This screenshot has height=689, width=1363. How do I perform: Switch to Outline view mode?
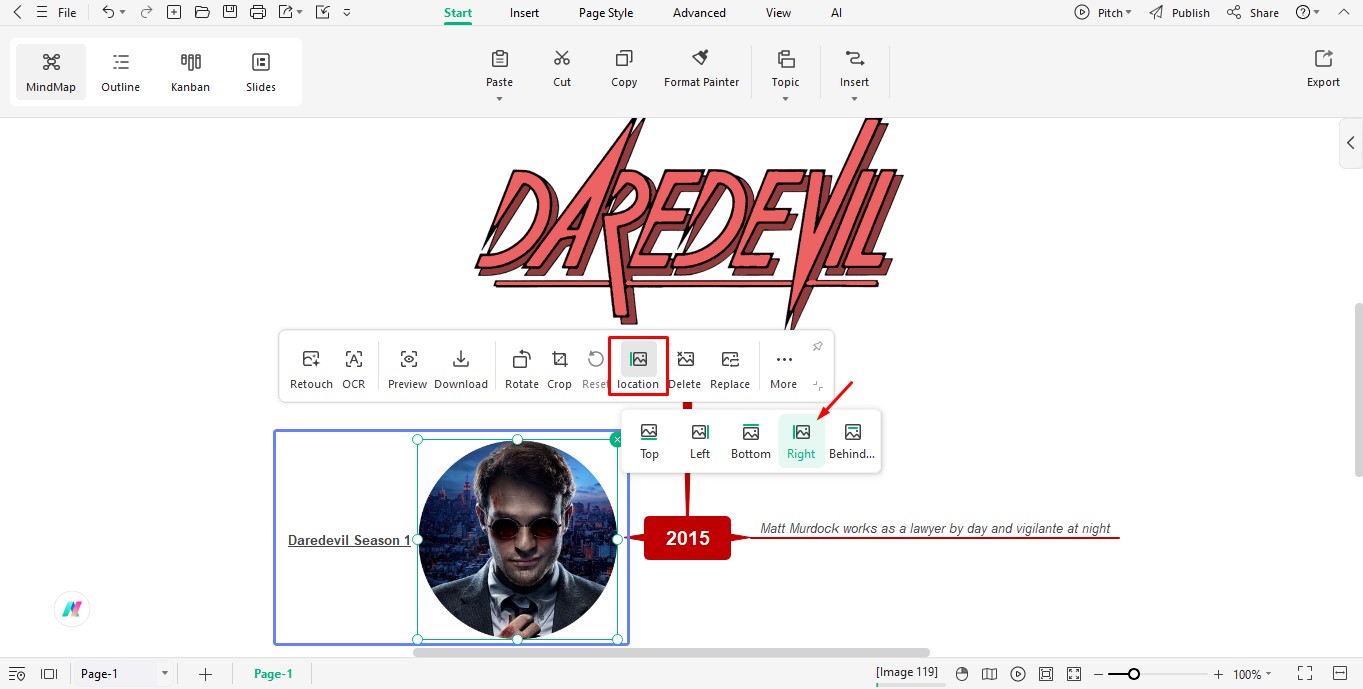click(121, 71)
